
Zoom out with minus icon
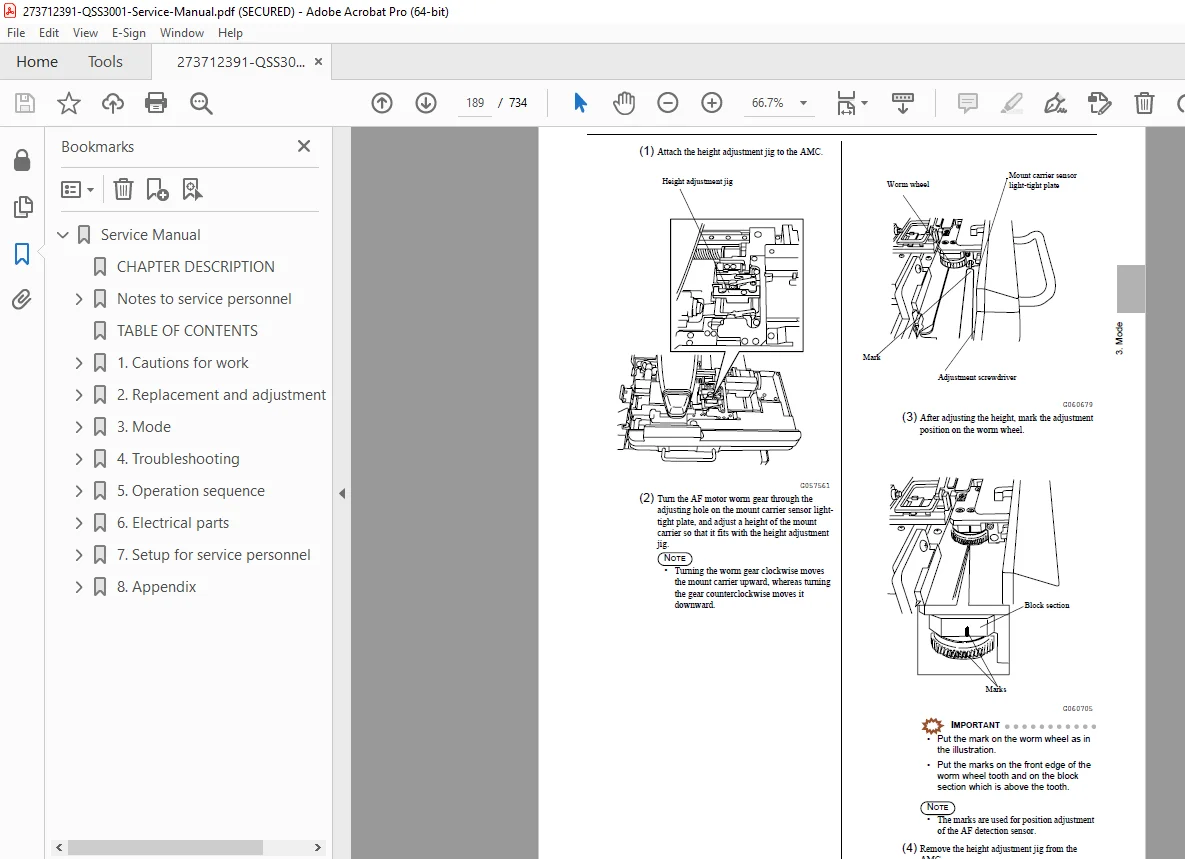tap(667, 103)
